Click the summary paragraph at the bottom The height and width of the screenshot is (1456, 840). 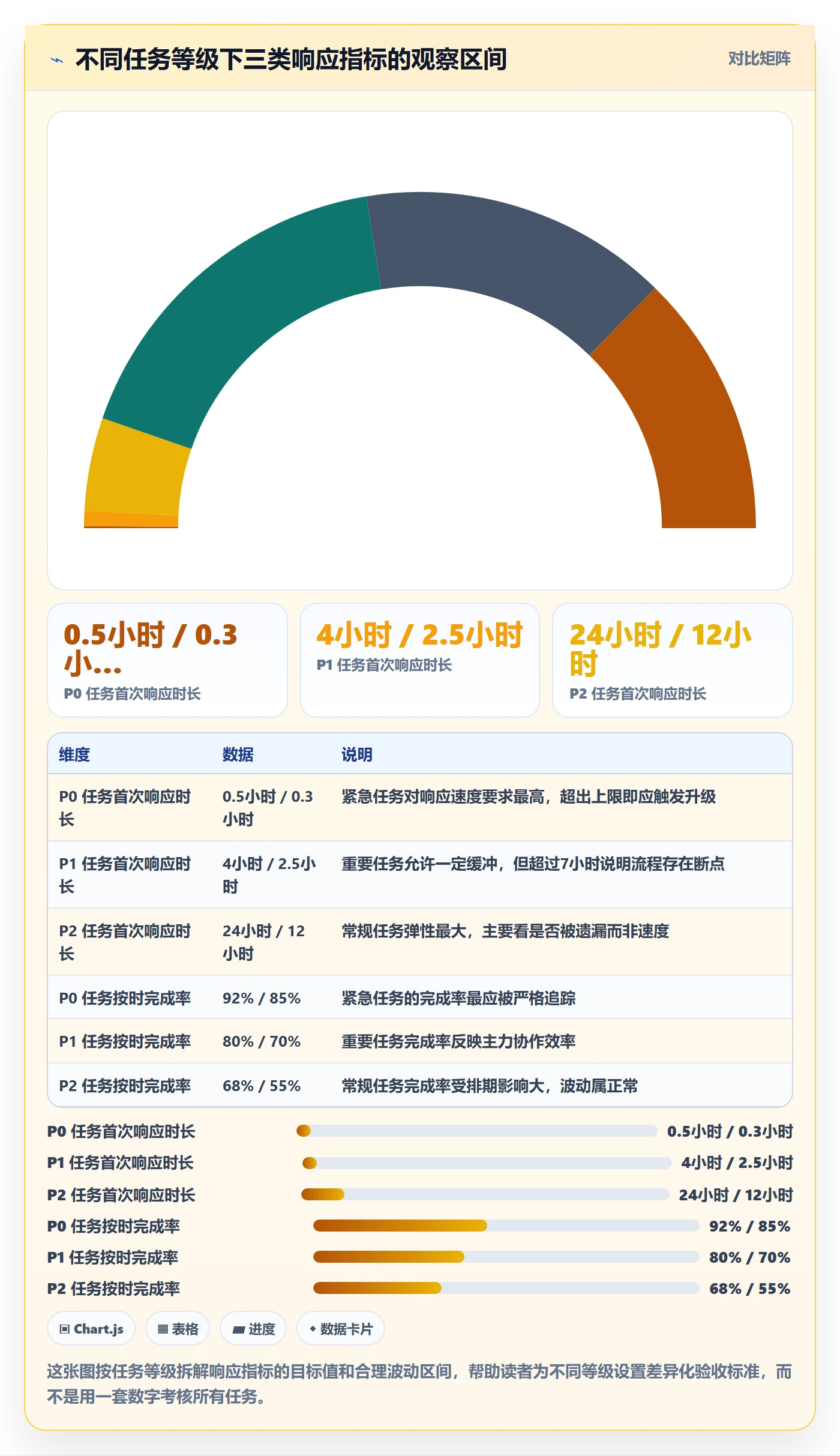tap(420, 1384)
